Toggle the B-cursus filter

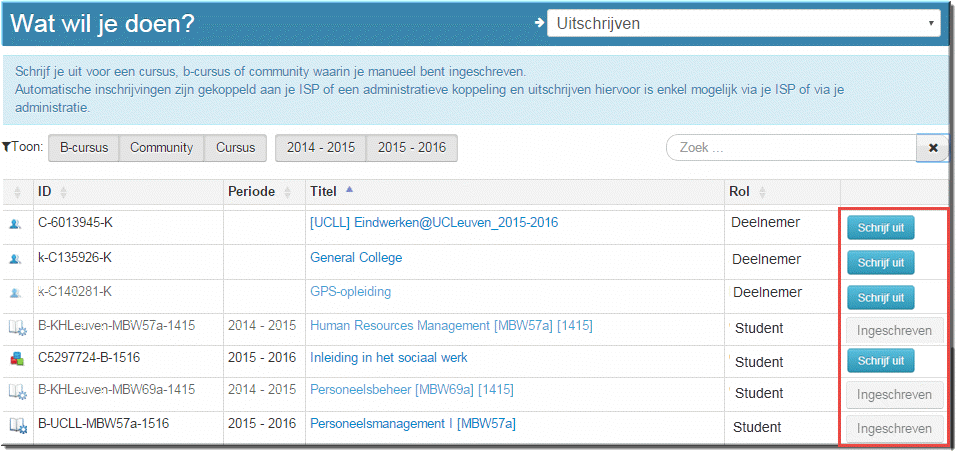pos(84,148)
